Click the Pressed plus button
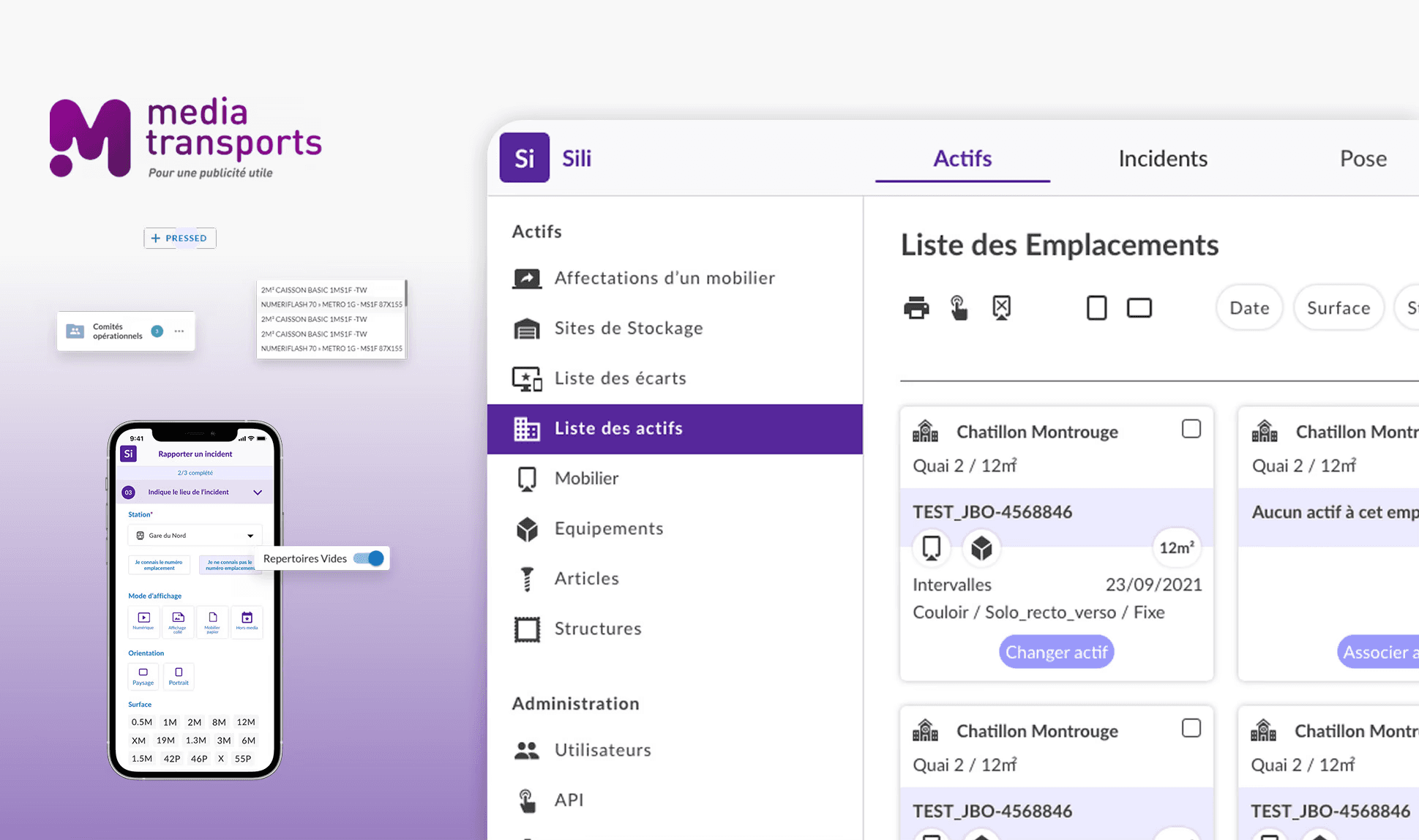The width and height of the screenshot is (1419, 840). pyautogui.click(x=180, y=238)
